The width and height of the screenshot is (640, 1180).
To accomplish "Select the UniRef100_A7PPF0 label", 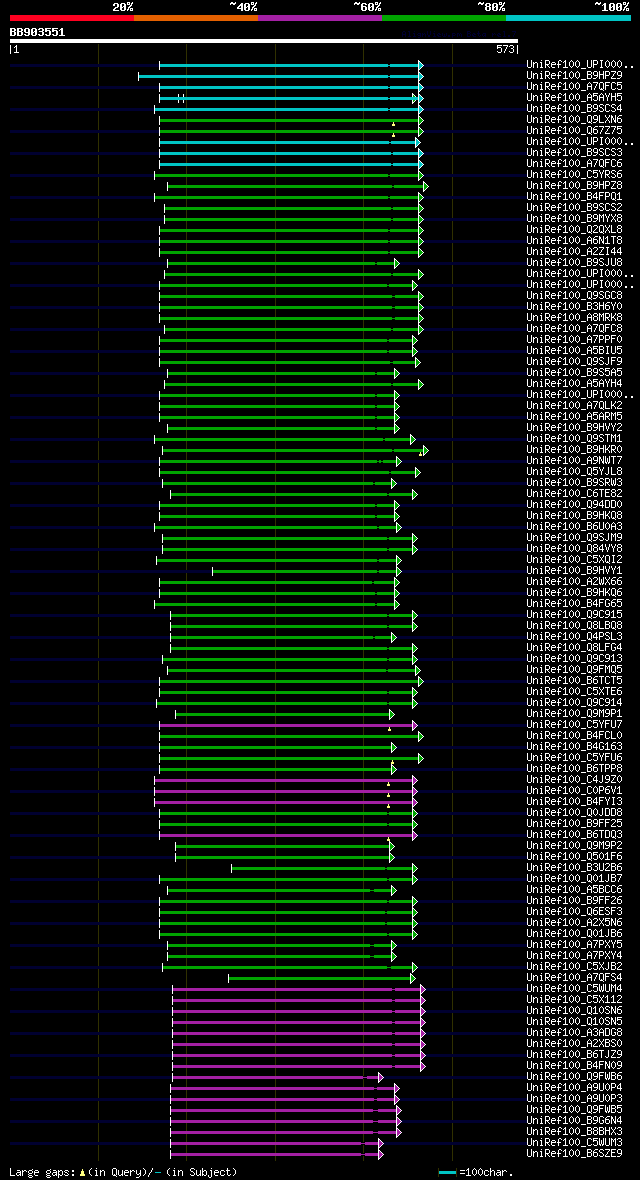I will tap(574, 339).
